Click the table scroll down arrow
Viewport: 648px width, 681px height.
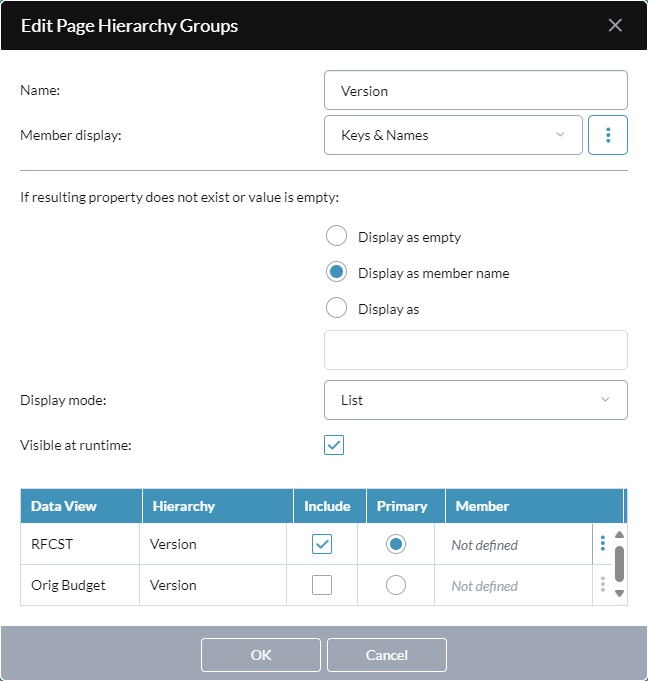619,593
